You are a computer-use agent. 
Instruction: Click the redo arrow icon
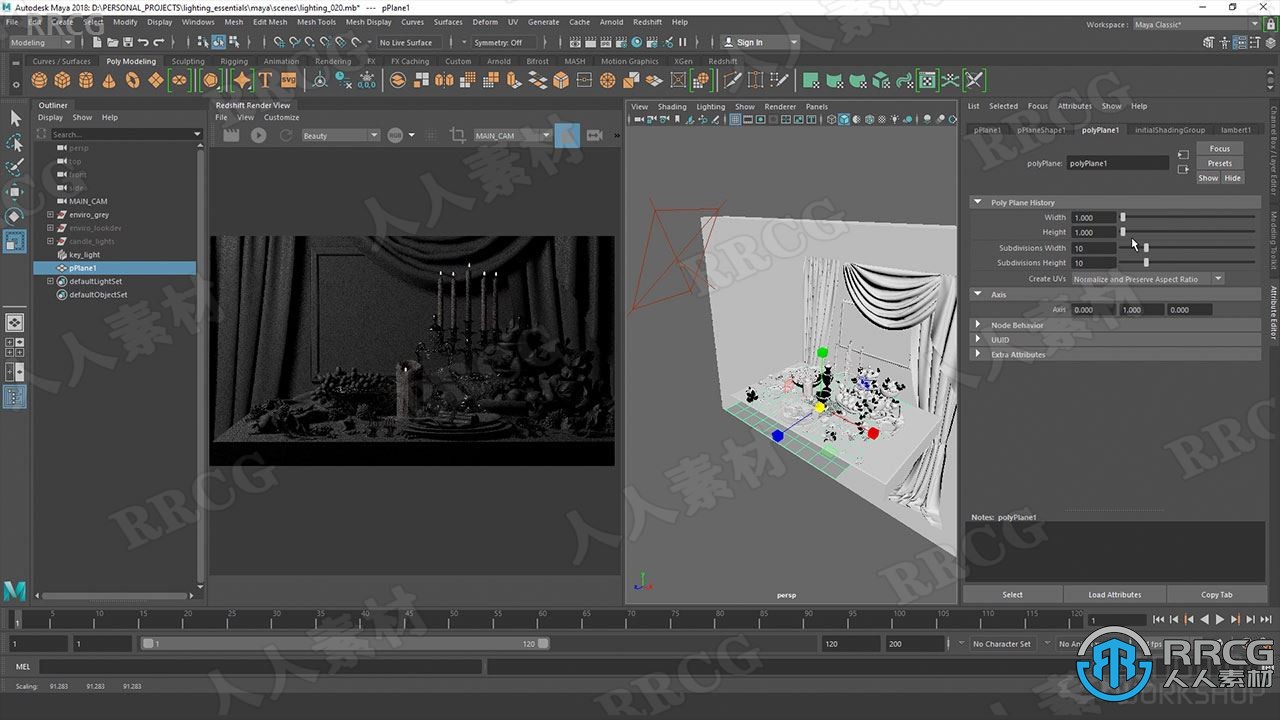(x=159, y=42)
